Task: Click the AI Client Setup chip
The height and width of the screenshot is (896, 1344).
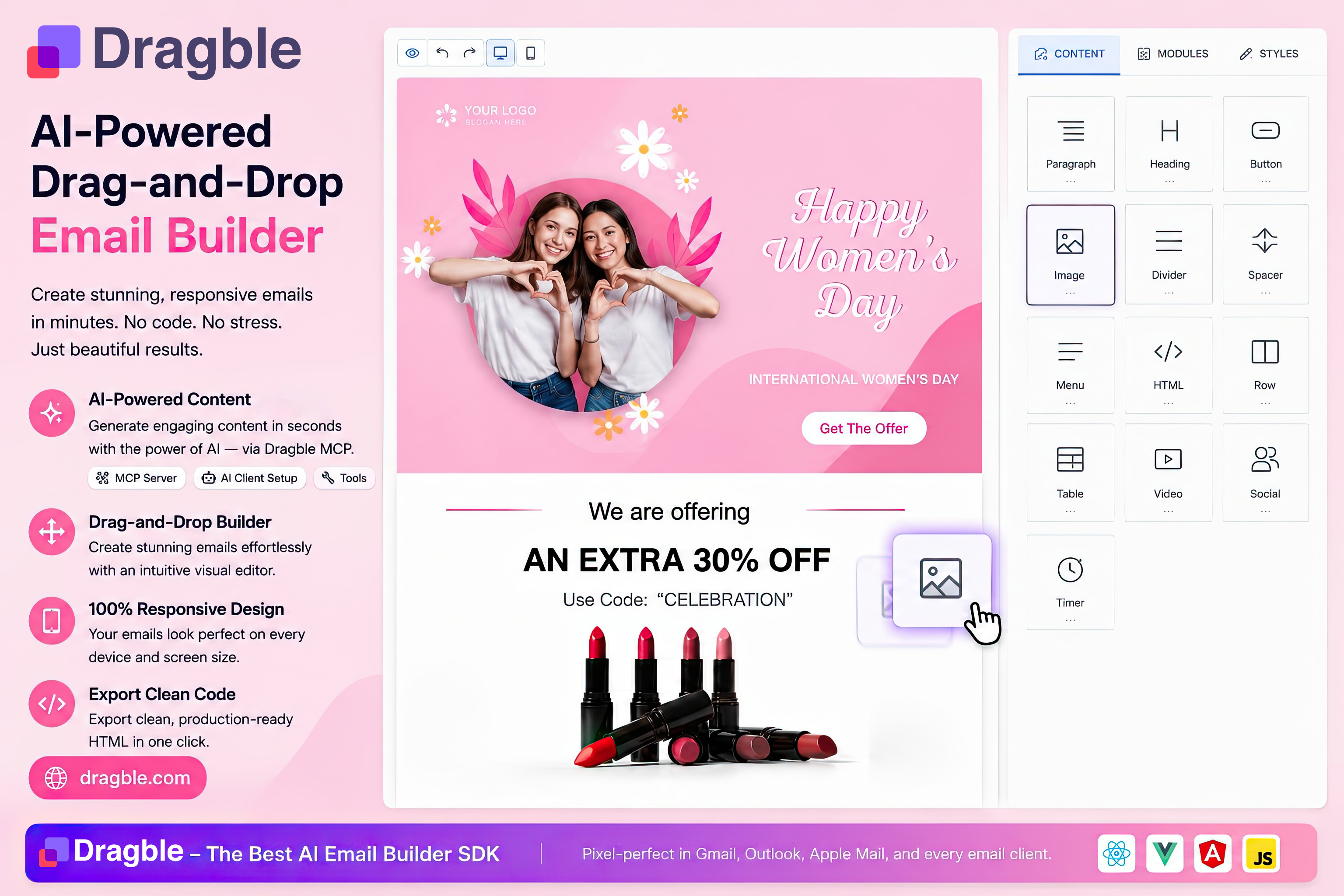Action: [250, 478]
